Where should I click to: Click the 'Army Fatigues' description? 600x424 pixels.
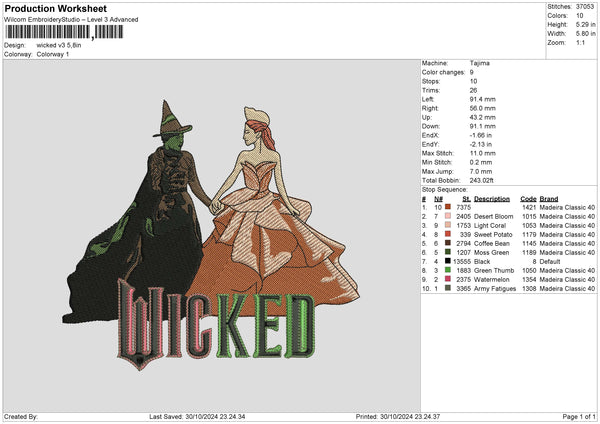click(x=495, y=289)
